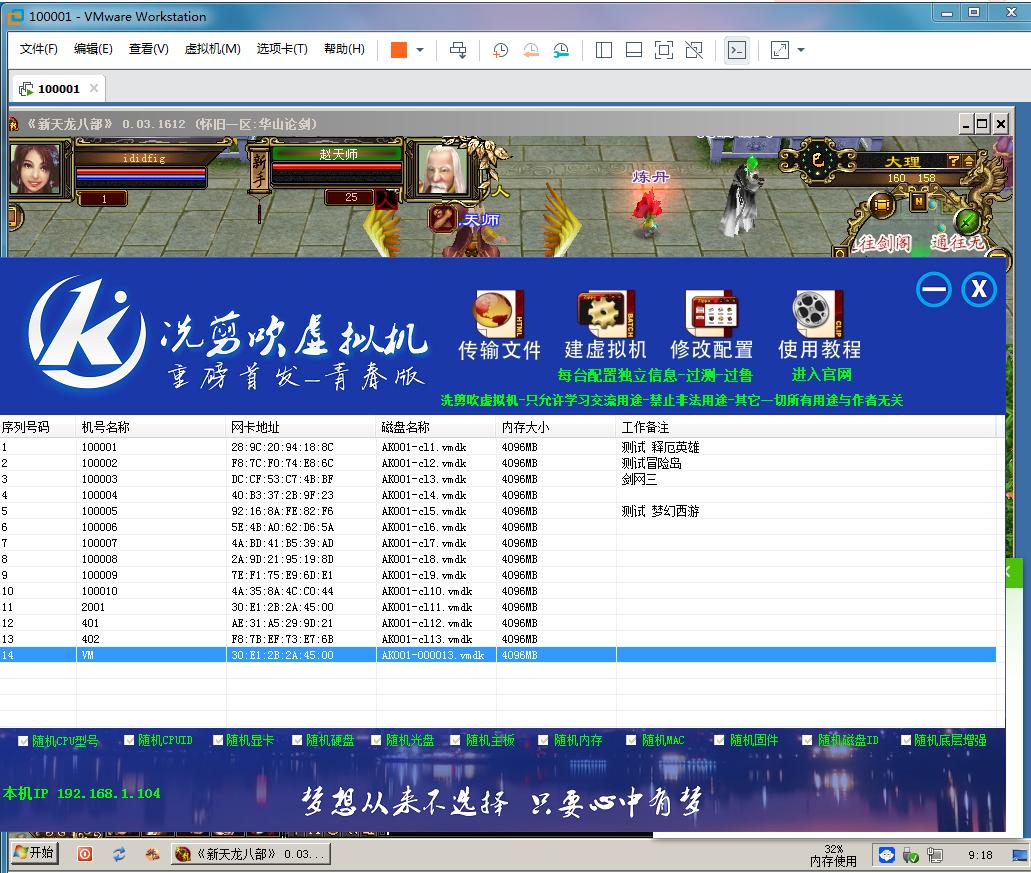Image resolution: width=1031 pixels, height=873 pixels.
Task: Select the row for machine 100005
Action: coord(100,511)
